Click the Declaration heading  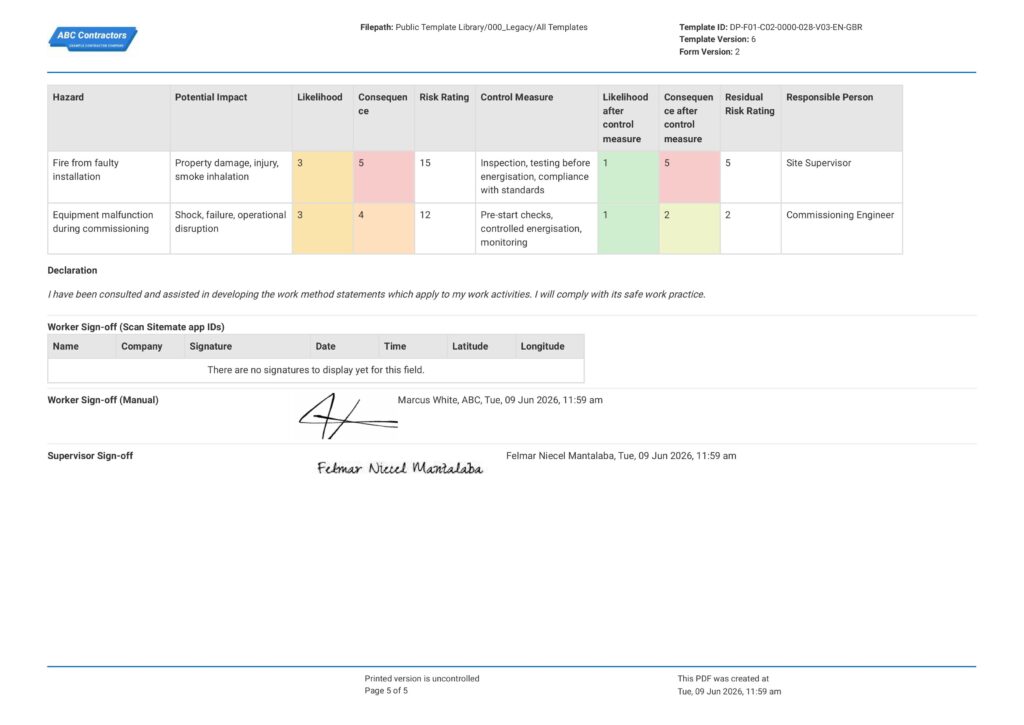click(x=72, y=270)
